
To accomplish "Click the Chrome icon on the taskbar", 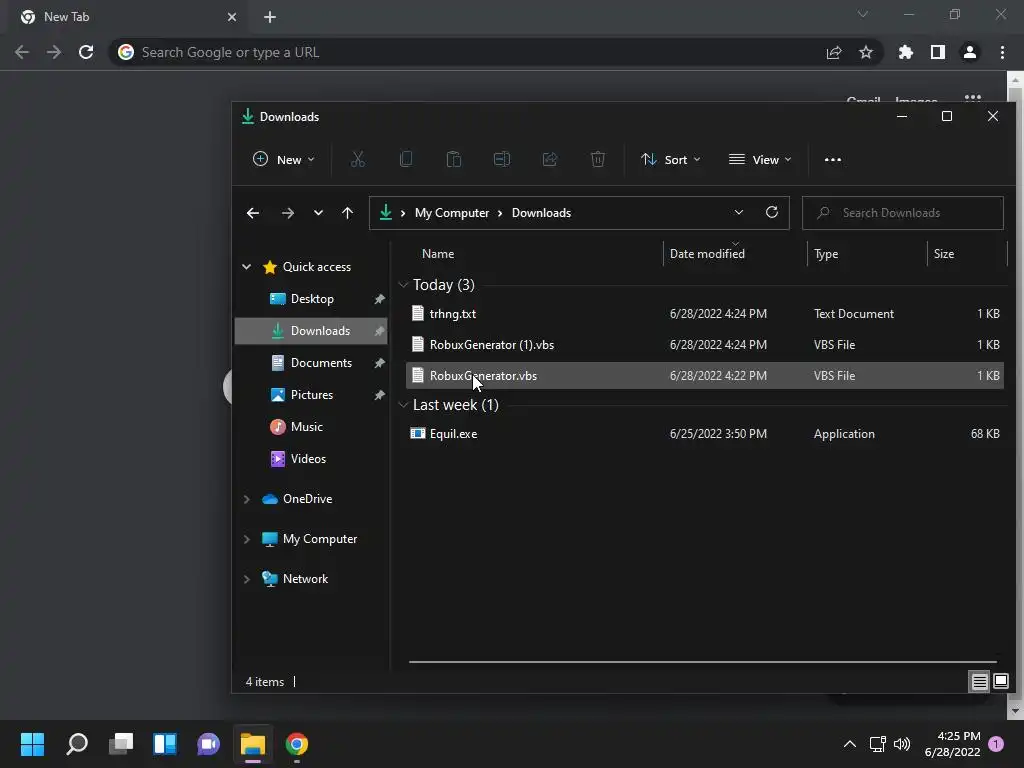I will [x=296, y=744].
